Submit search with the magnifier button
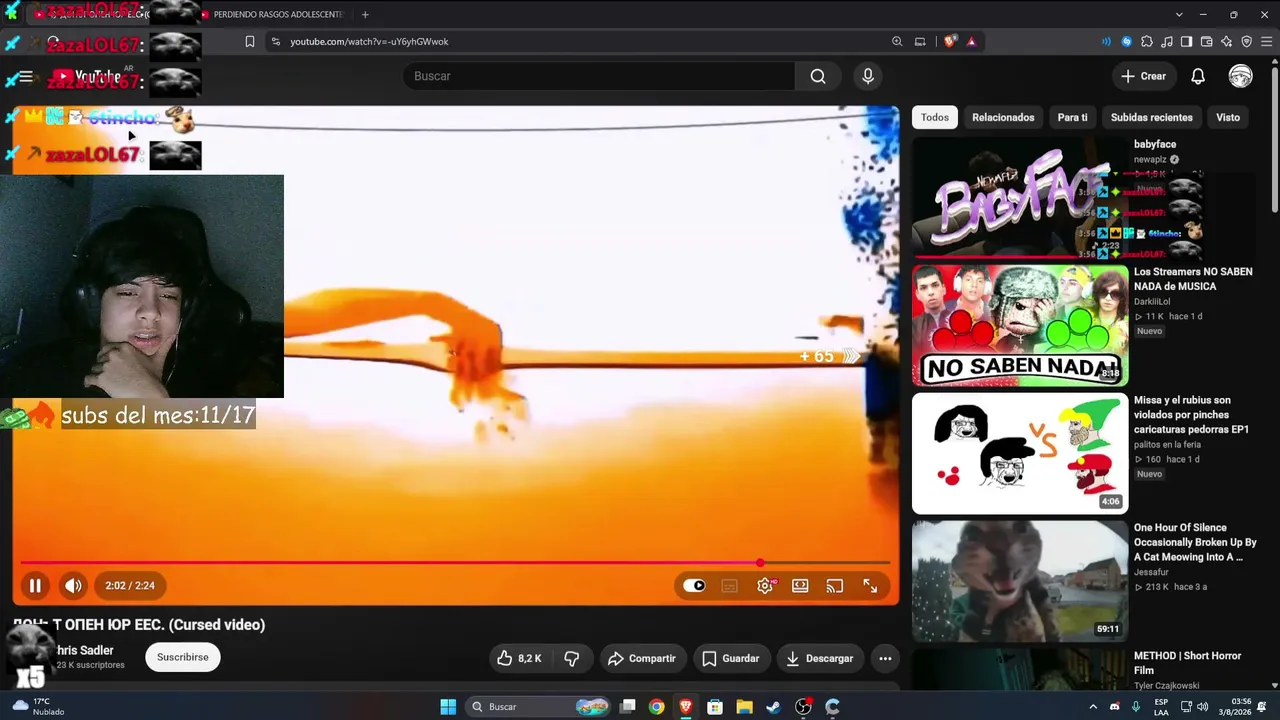 pos(818,76)
